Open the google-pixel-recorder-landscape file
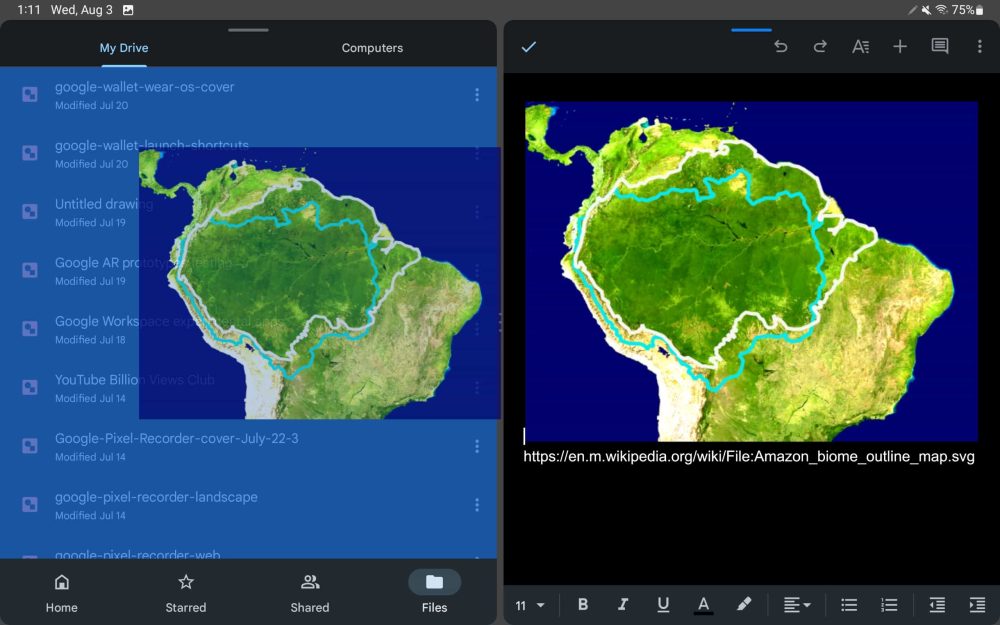This screenshot has height=625, width=1000. pos(156,497)
